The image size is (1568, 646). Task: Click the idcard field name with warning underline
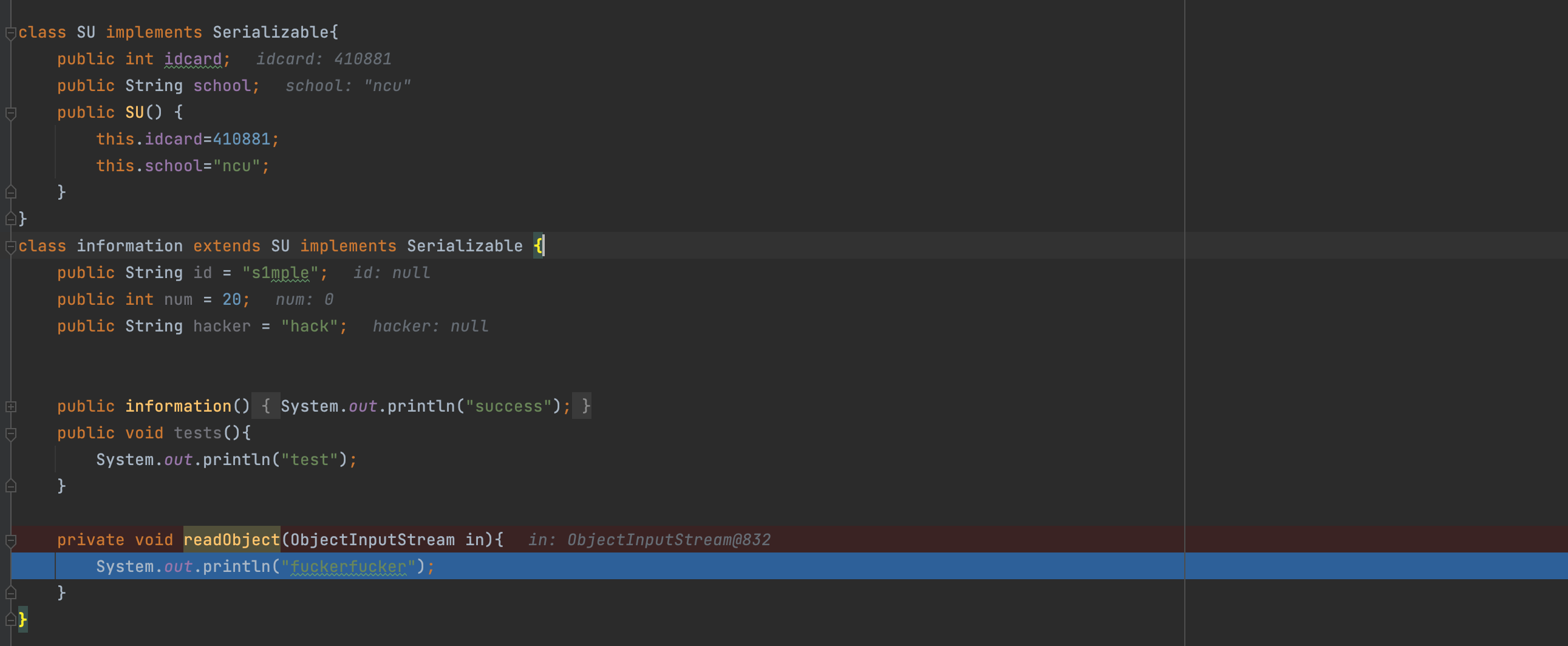coord(193,59)
